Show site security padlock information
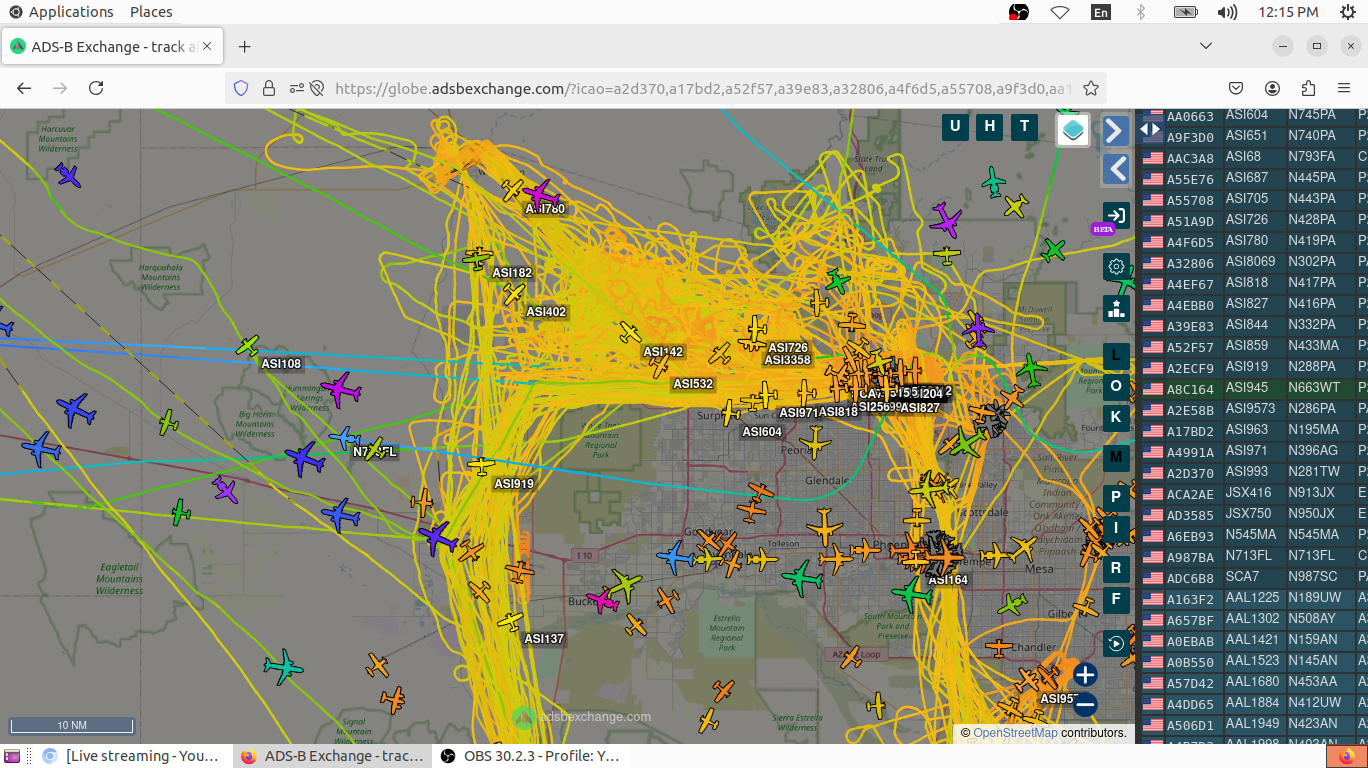Screen dimensions: 1368x768 point(268,88)
